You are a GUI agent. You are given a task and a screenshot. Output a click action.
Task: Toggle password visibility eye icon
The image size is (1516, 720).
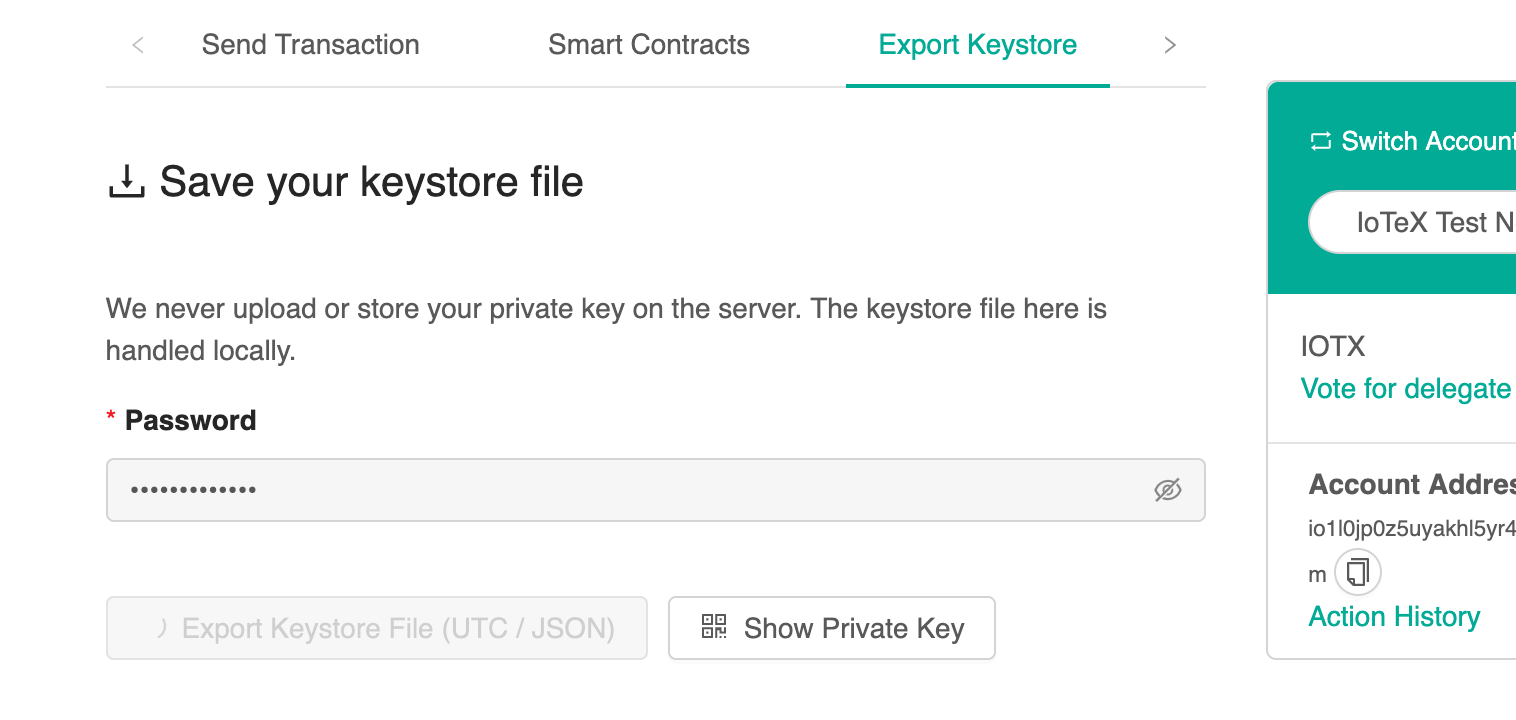[1167, 490]
